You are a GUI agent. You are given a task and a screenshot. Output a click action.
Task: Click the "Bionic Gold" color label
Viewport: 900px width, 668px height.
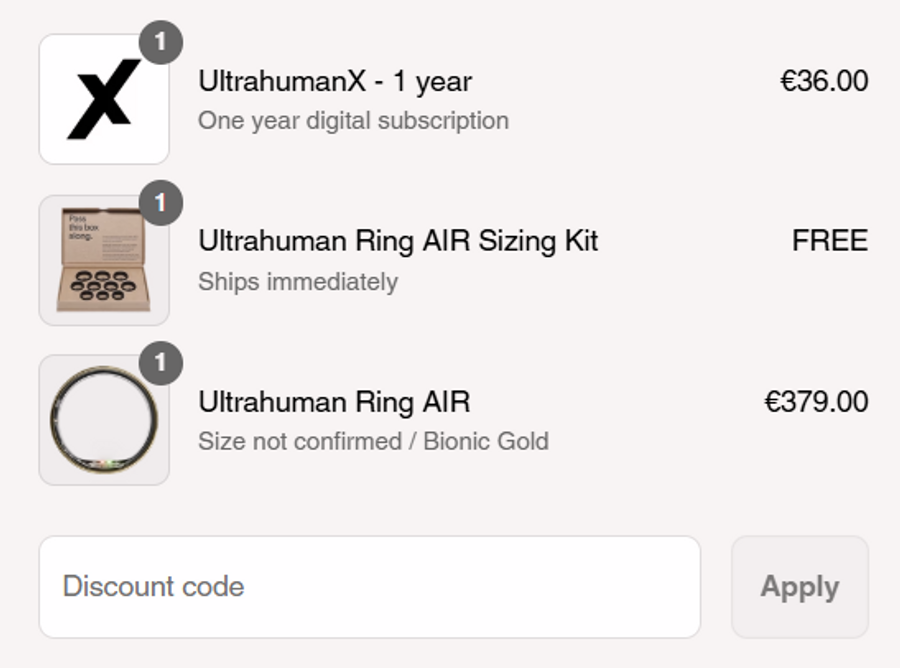point(486,441)
